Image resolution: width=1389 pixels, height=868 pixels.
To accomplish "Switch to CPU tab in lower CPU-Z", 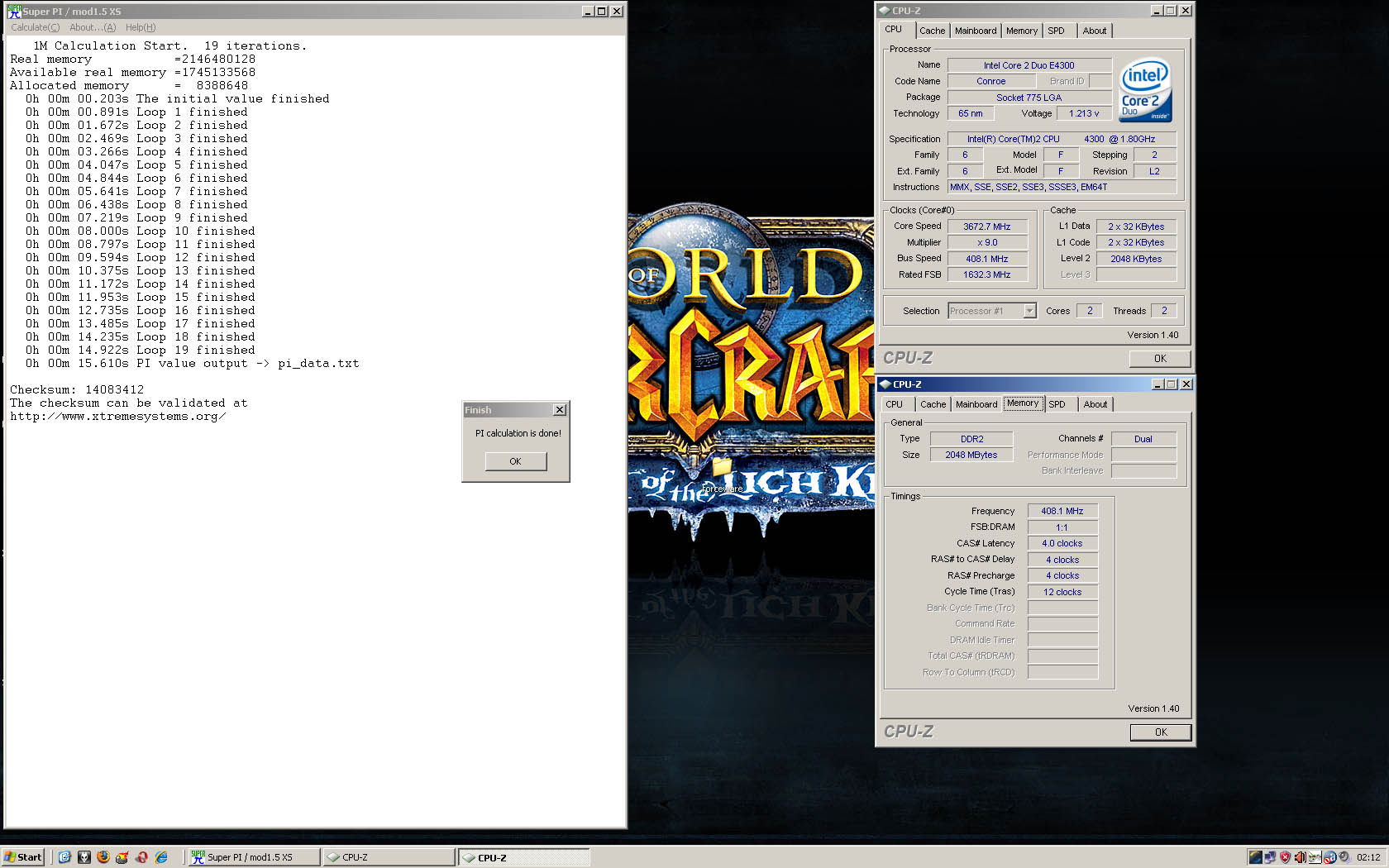I will [x=895, y=404].
